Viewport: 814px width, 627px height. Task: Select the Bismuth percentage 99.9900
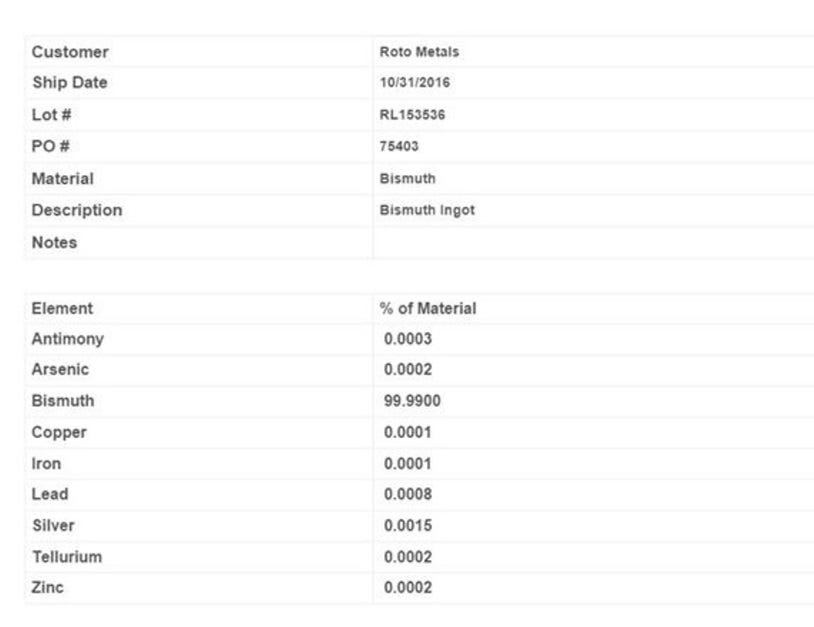(x=412, y=401)
